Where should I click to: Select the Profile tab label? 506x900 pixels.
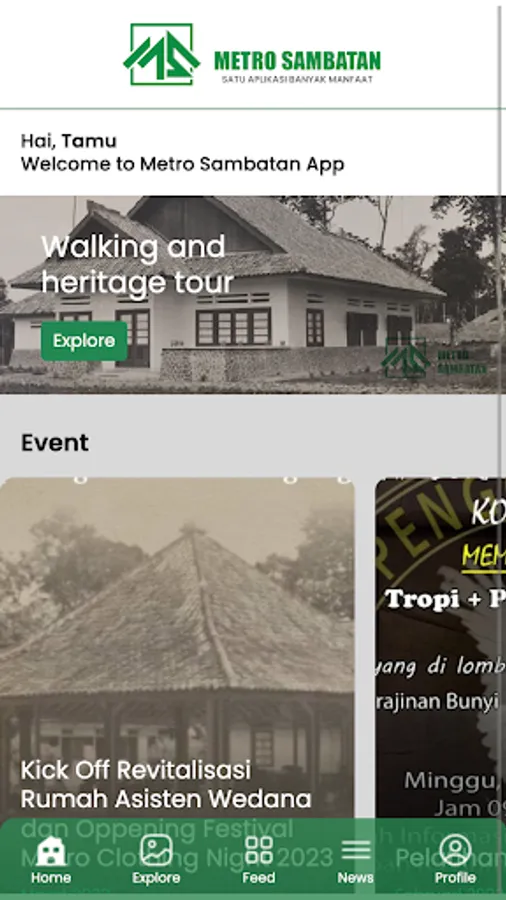point(456,878)
